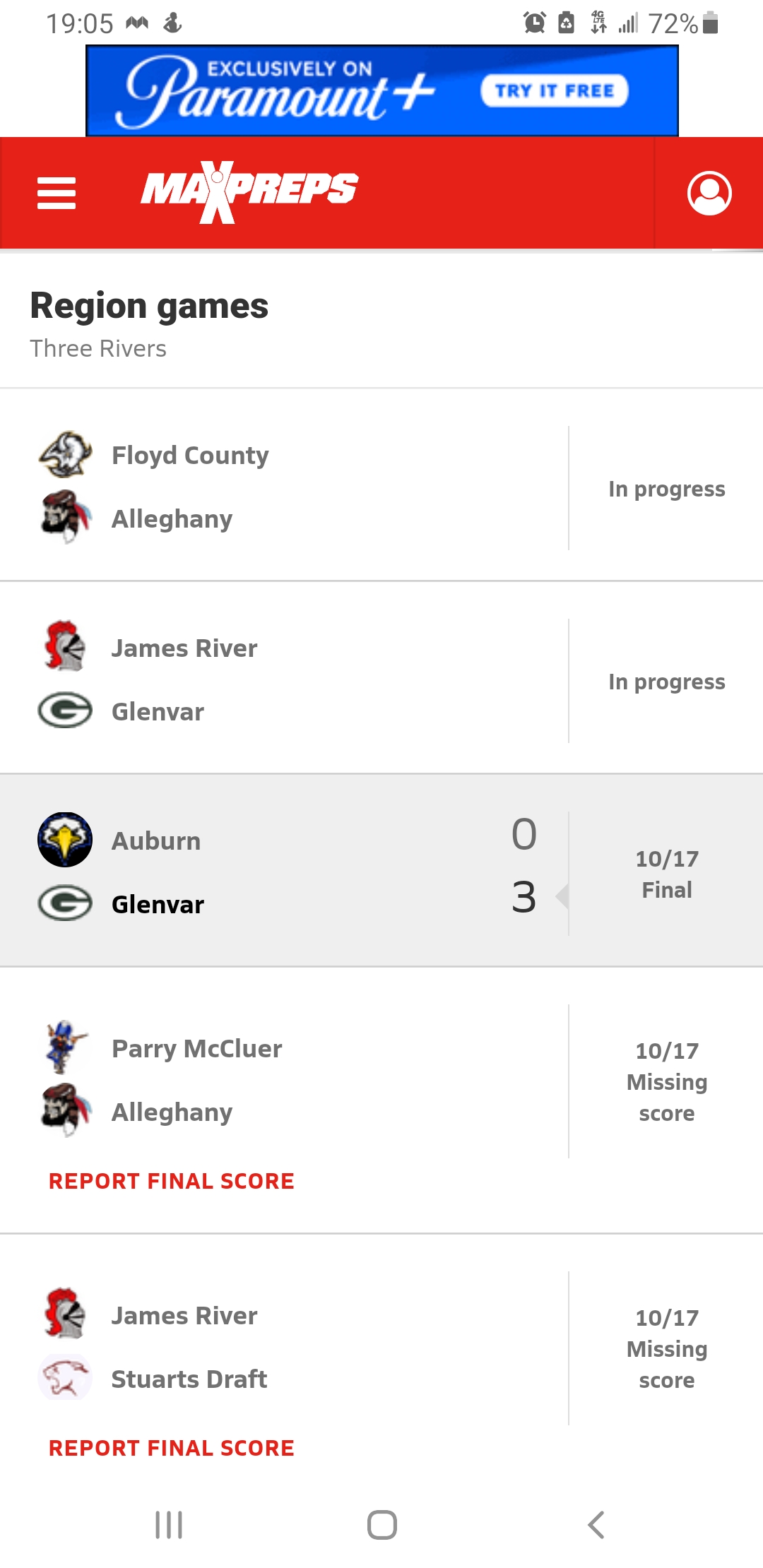
Task: Click the MaxPreps logo
Action: click(249, 191)
